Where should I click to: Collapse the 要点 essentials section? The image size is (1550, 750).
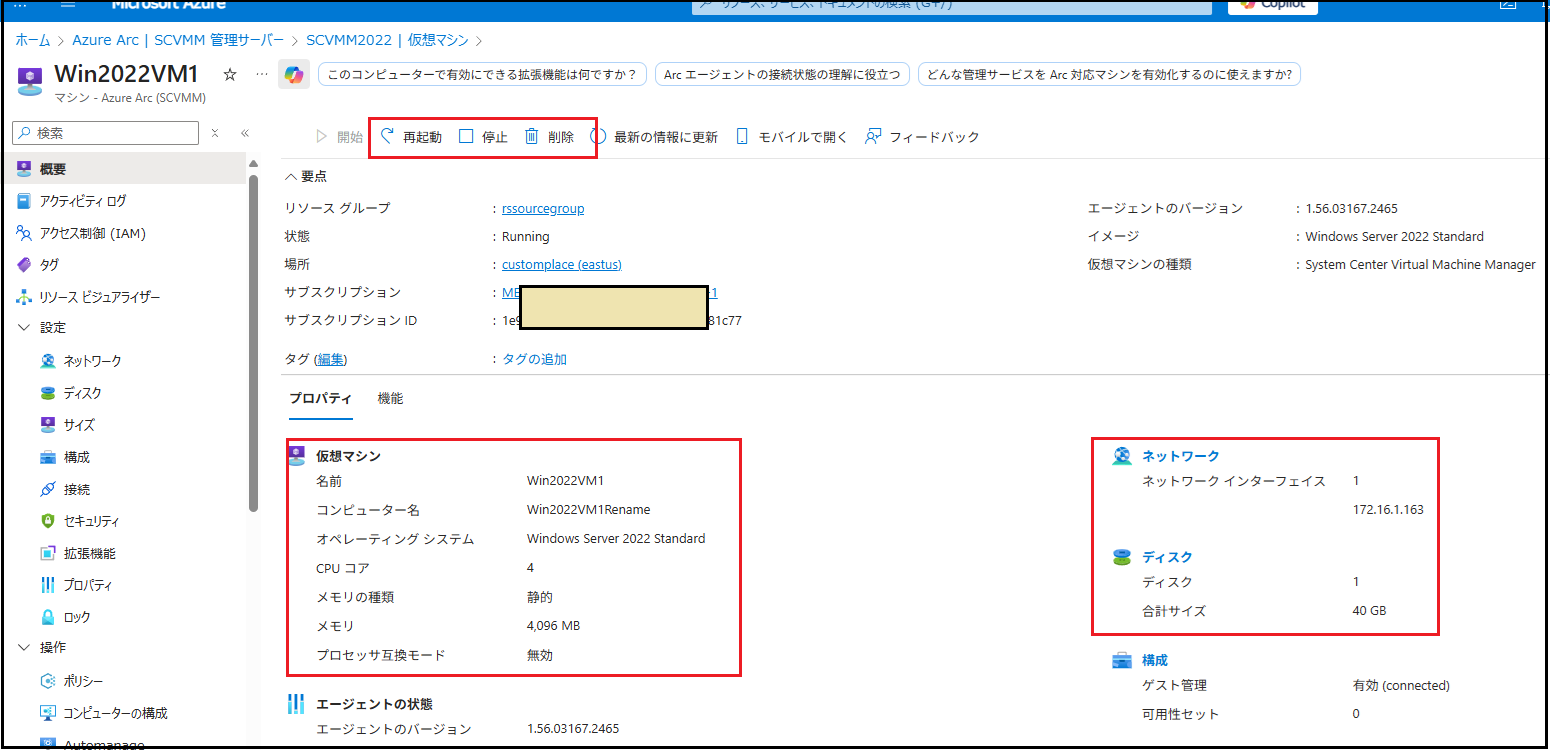291,176
